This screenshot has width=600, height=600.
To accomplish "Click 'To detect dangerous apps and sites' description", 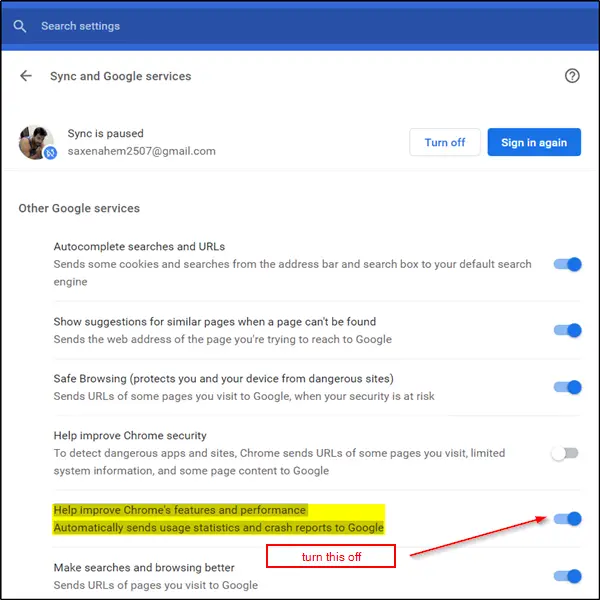I will click(x=279, y=462).
